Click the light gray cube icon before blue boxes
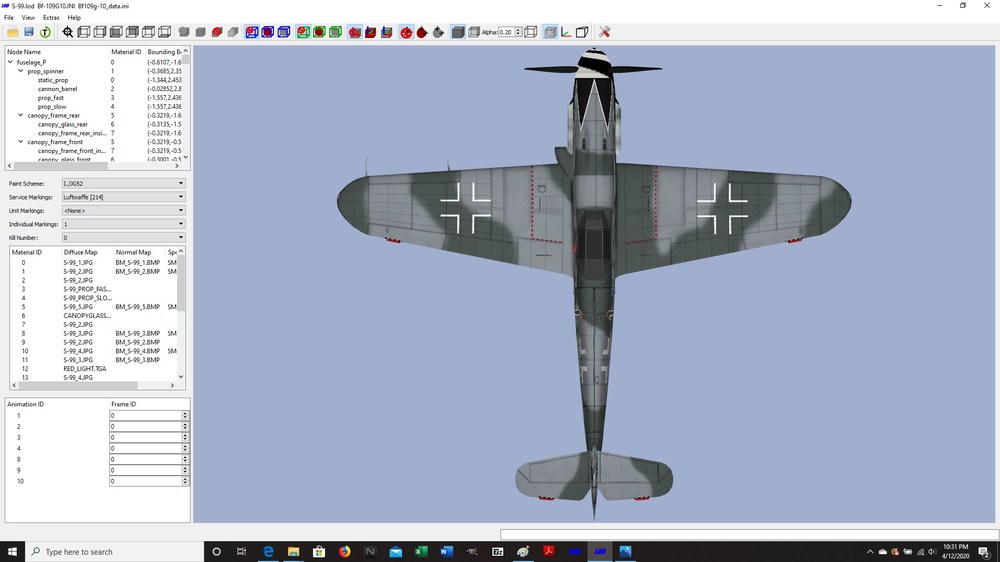1000x562 pixels. click(x=233, y=32)
